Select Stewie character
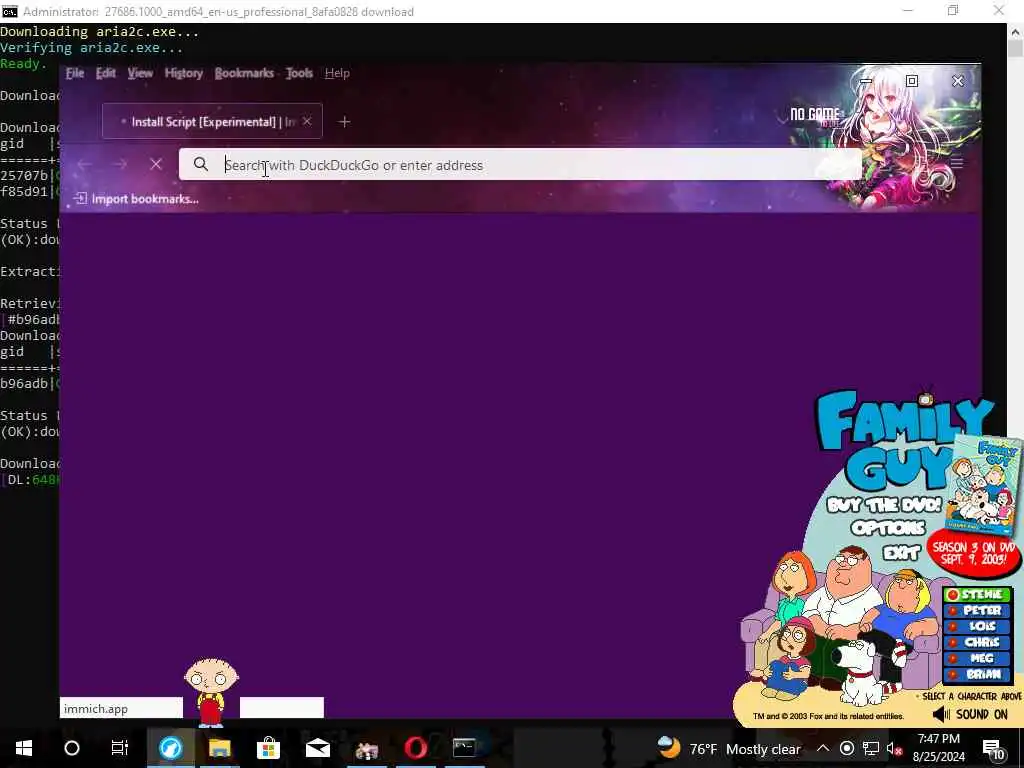The height and width of the screenshot is (768, 1024). pyautogui.click(x=976, y=594)
